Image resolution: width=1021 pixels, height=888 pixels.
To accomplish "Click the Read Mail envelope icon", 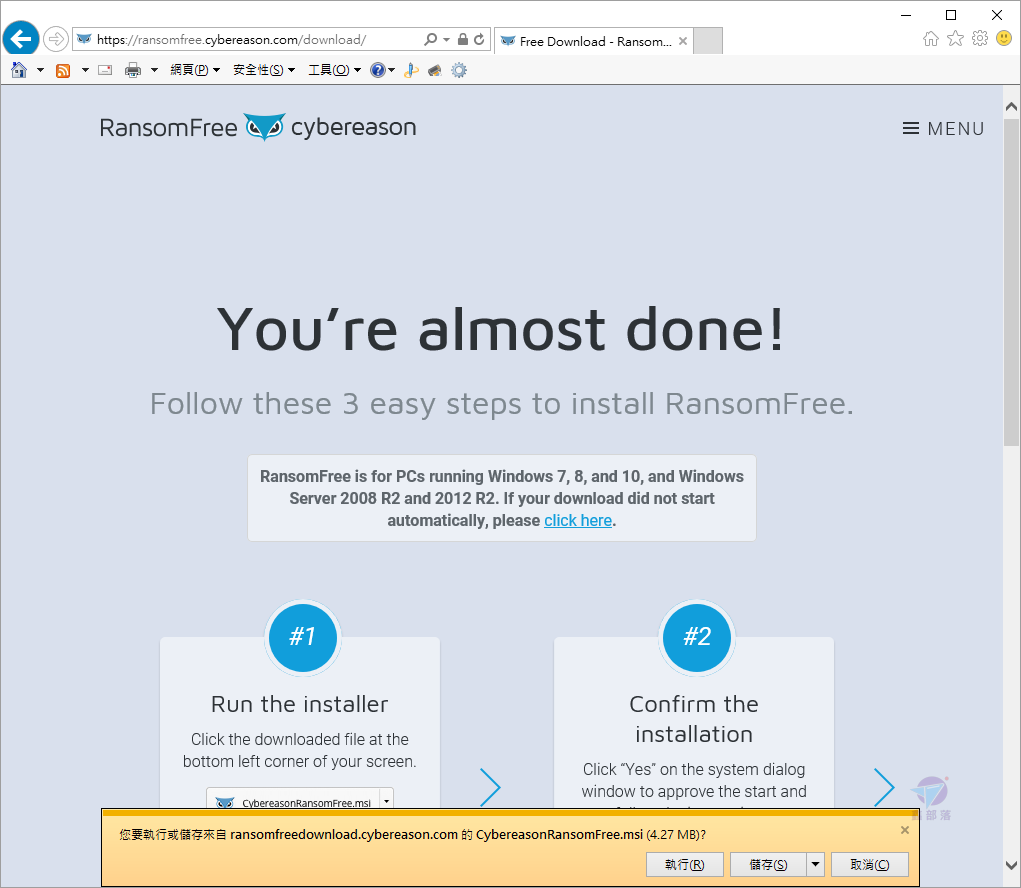I will click(105, 70).
